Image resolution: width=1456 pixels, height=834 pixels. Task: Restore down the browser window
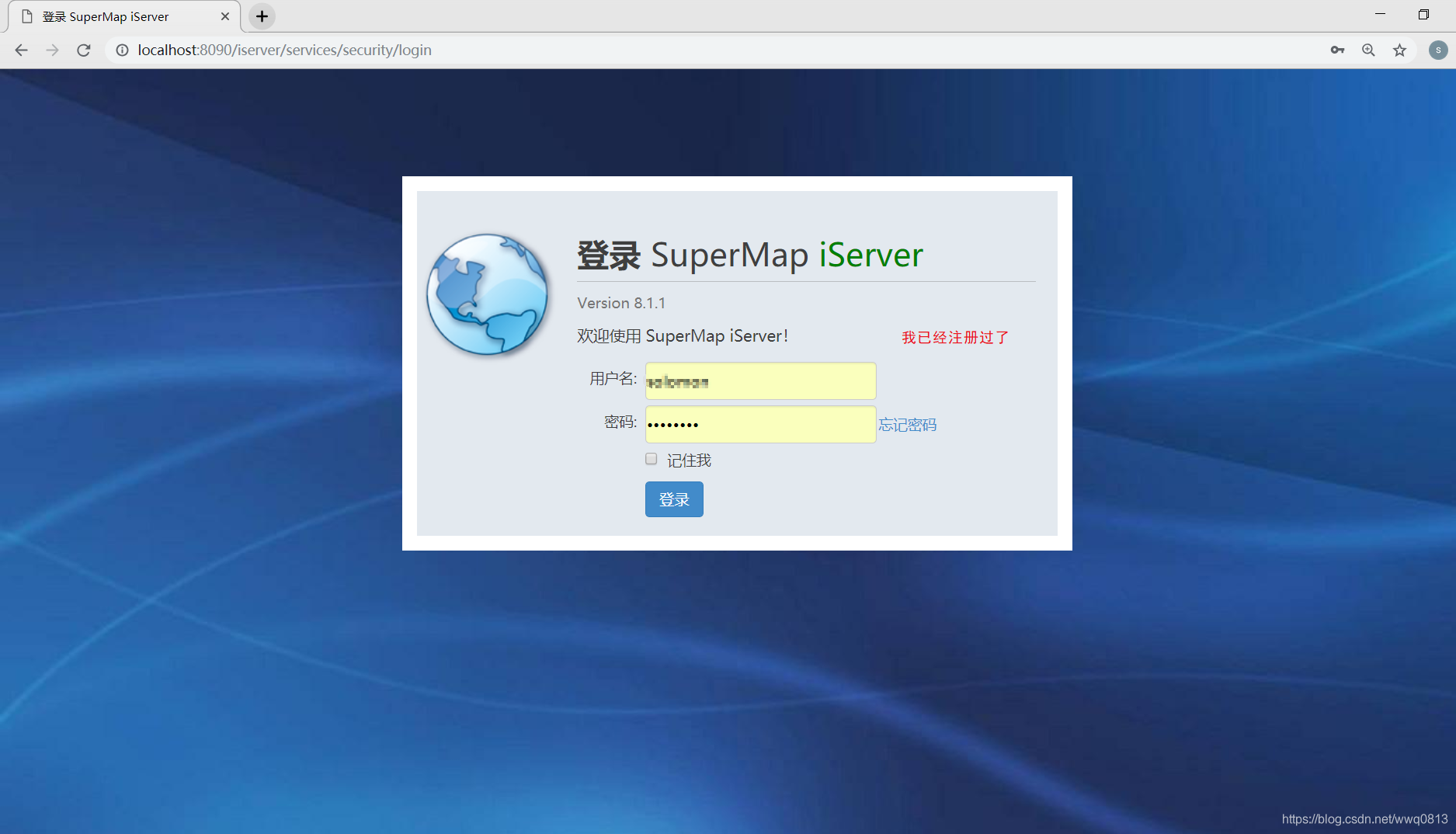click(x=1423, y=14)
